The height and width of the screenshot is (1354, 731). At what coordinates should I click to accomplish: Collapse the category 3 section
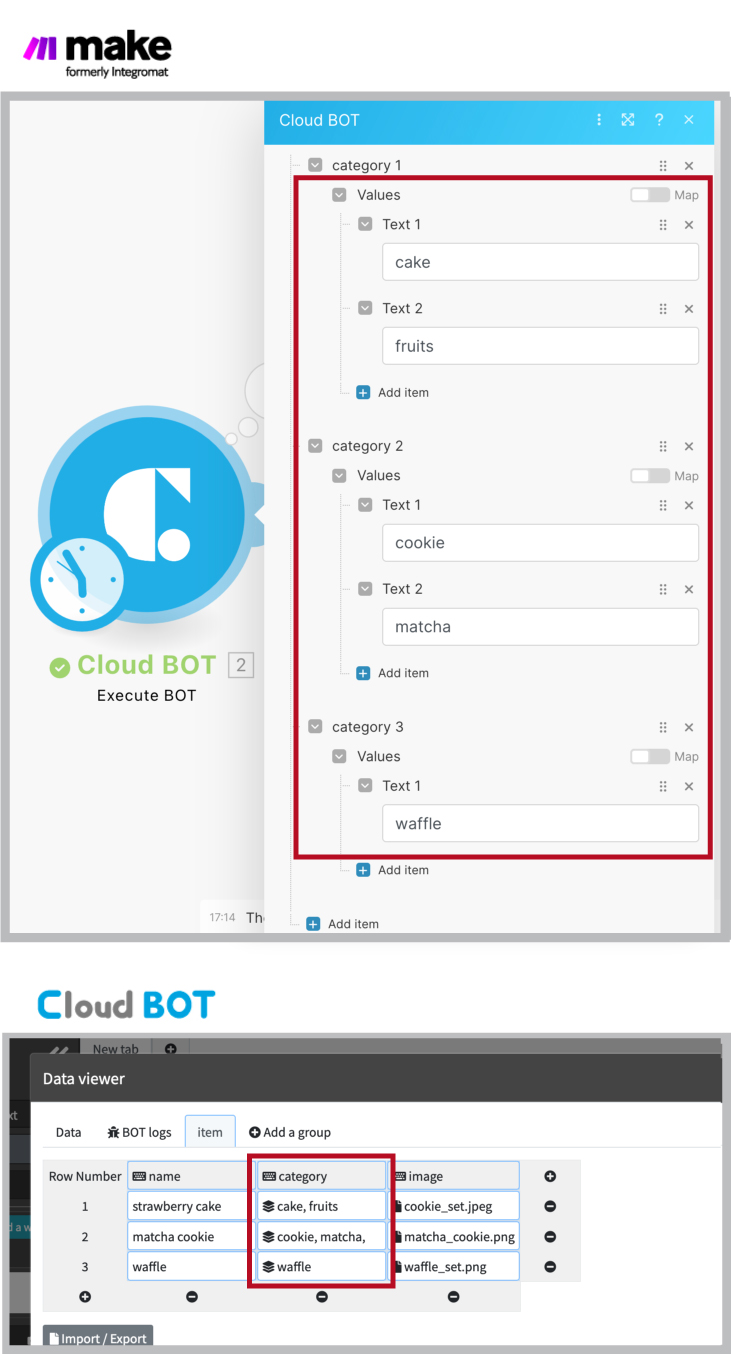315,728
